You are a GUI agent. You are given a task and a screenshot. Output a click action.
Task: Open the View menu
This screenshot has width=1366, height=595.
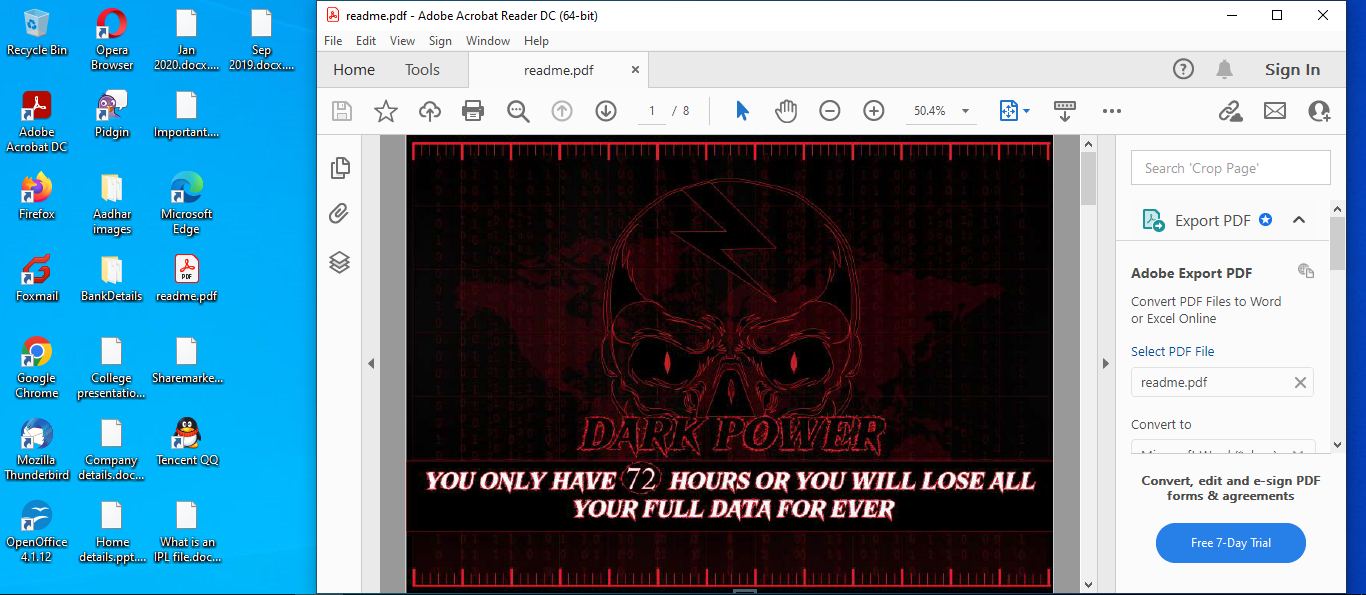402,41
